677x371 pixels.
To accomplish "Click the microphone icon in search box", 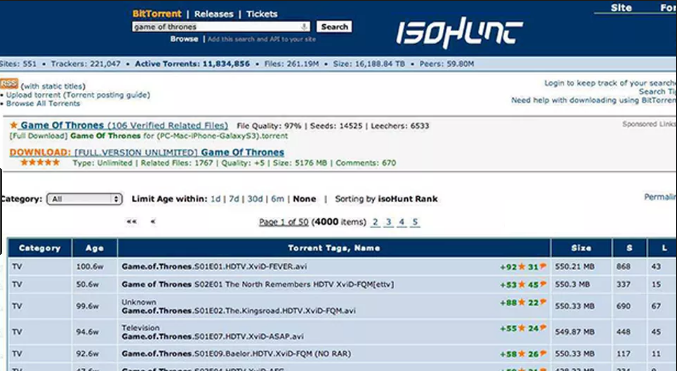I will [304, 27].
